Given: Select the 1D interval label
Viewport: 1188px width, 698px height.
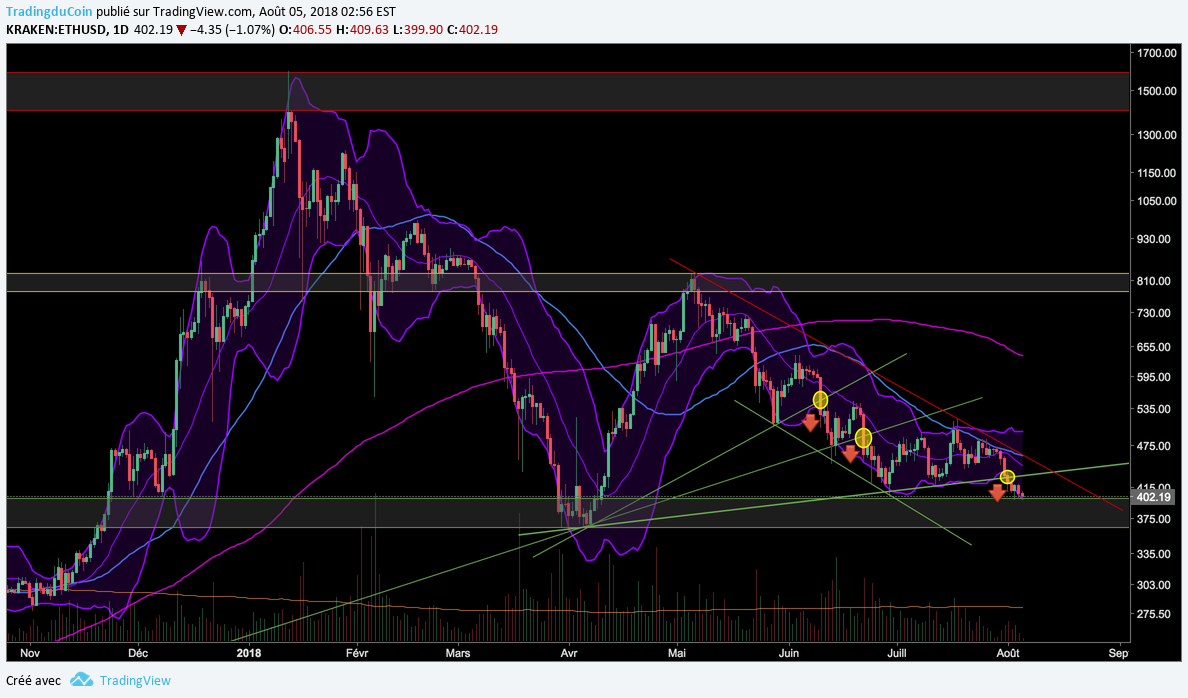Looking at the screenshot, I should [x=120, y=30].
